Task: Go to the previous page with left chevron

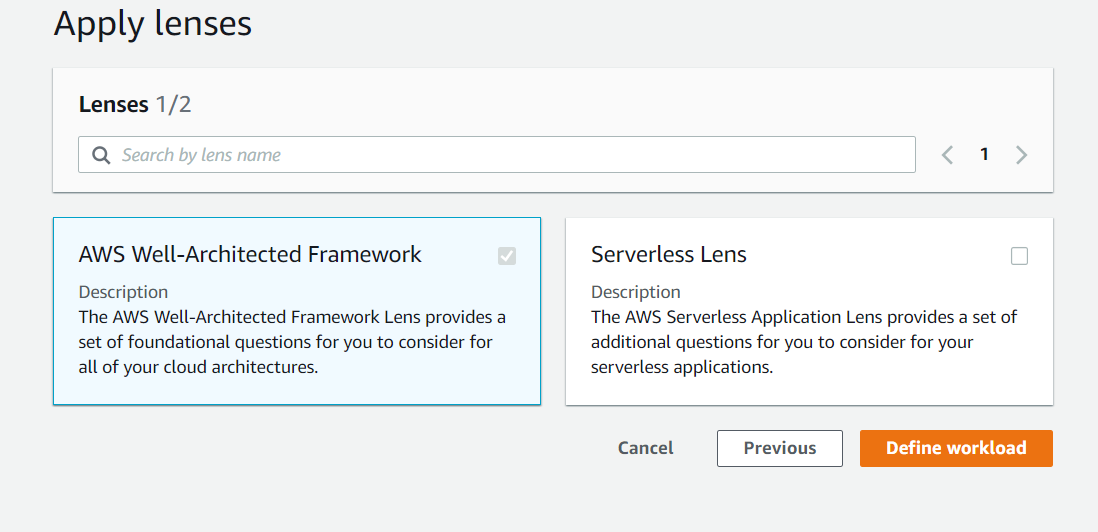Action: click(947, 155)
